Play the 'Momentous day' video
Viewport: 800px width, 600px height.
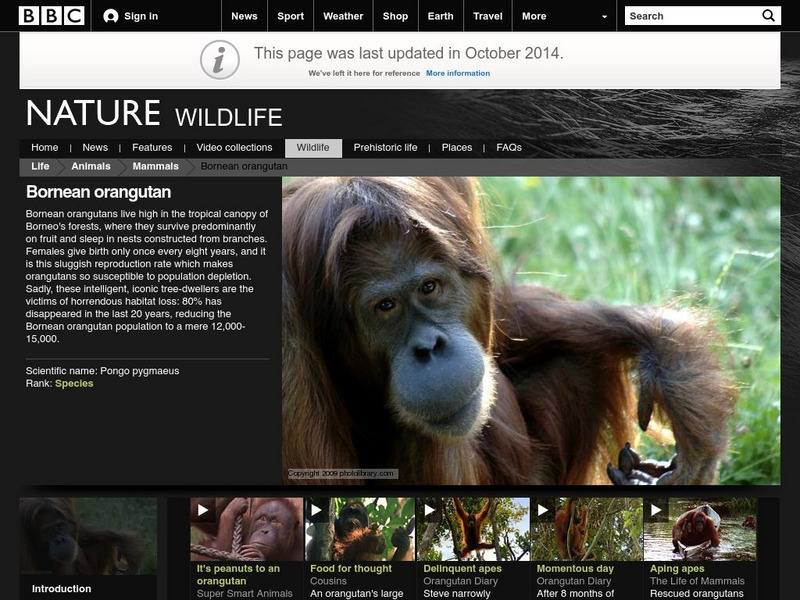point(543,510)
